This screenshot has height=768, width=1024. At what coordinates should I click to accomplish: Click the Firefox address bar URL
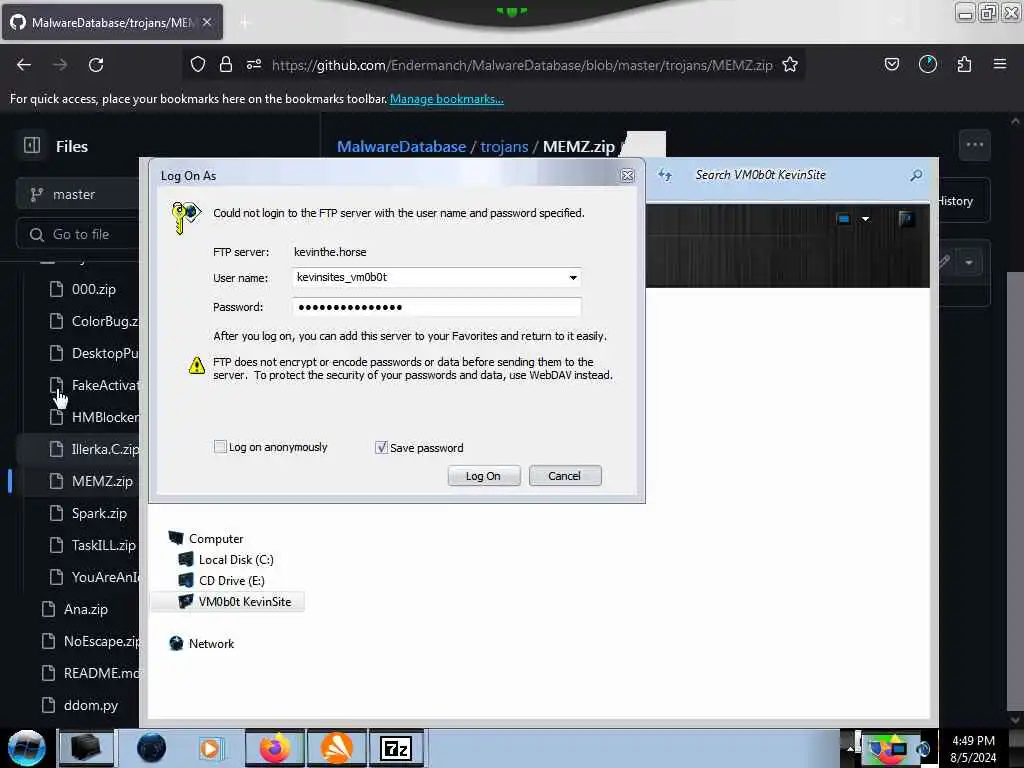tap(522, 65)
